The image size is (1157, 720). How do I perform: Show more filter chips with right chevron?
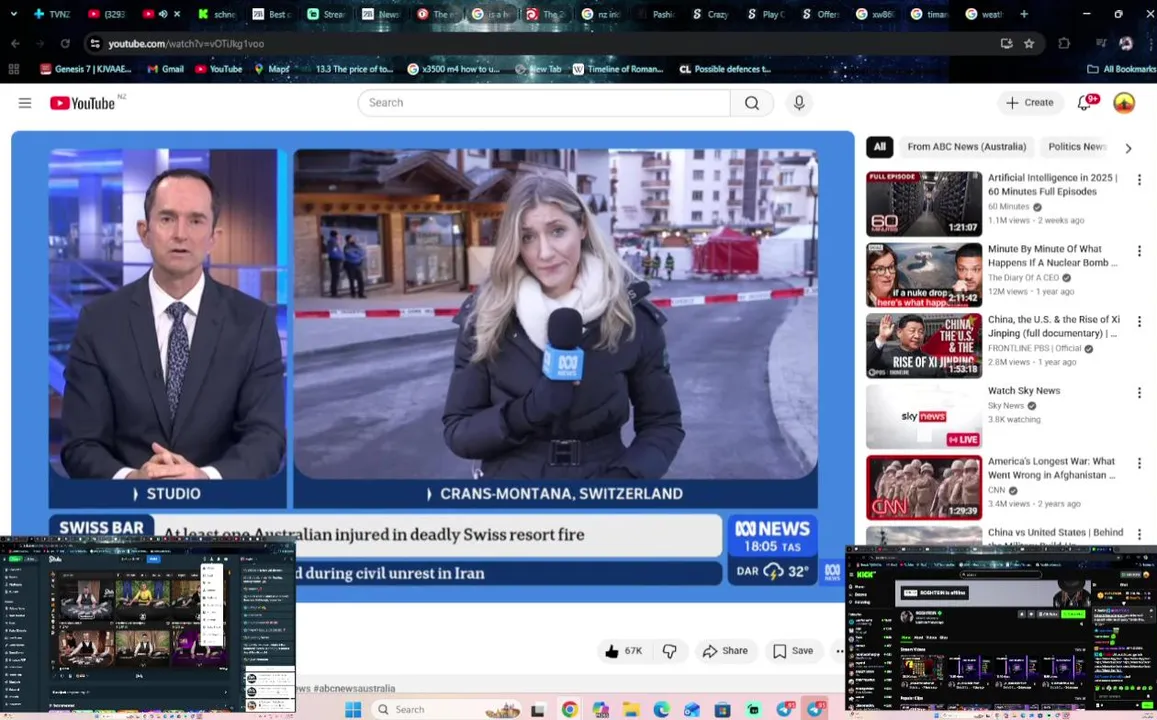click(x=1127, y=148)
